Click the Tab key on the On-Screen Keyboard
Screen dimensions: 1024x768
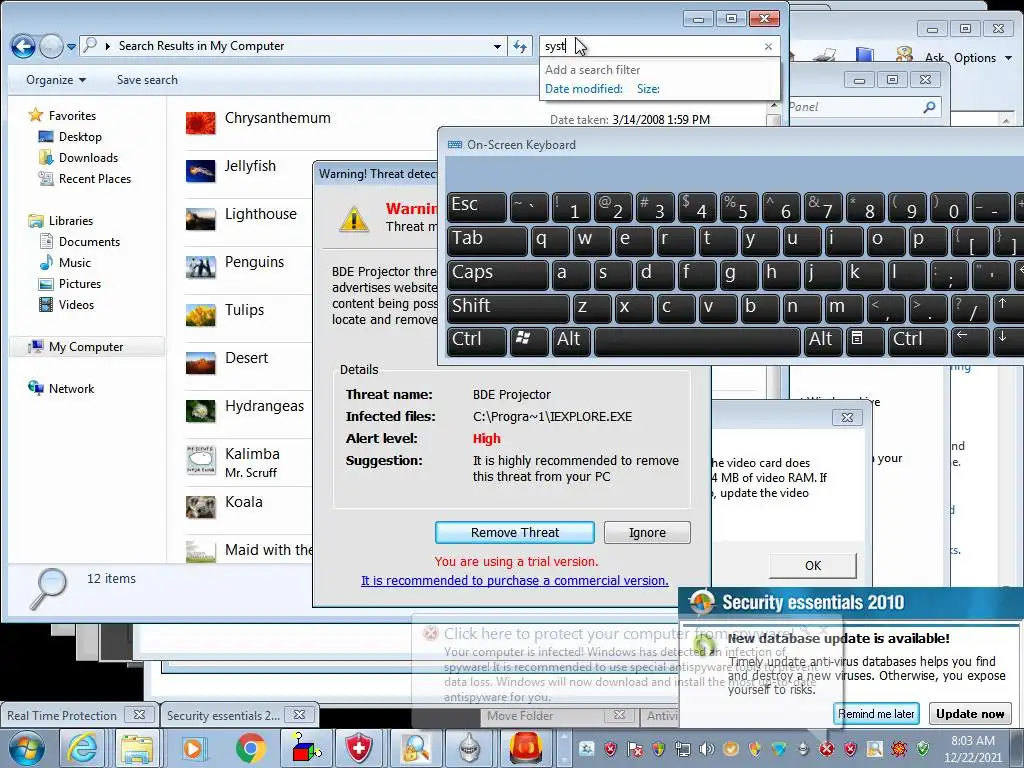tap(487, 240)
